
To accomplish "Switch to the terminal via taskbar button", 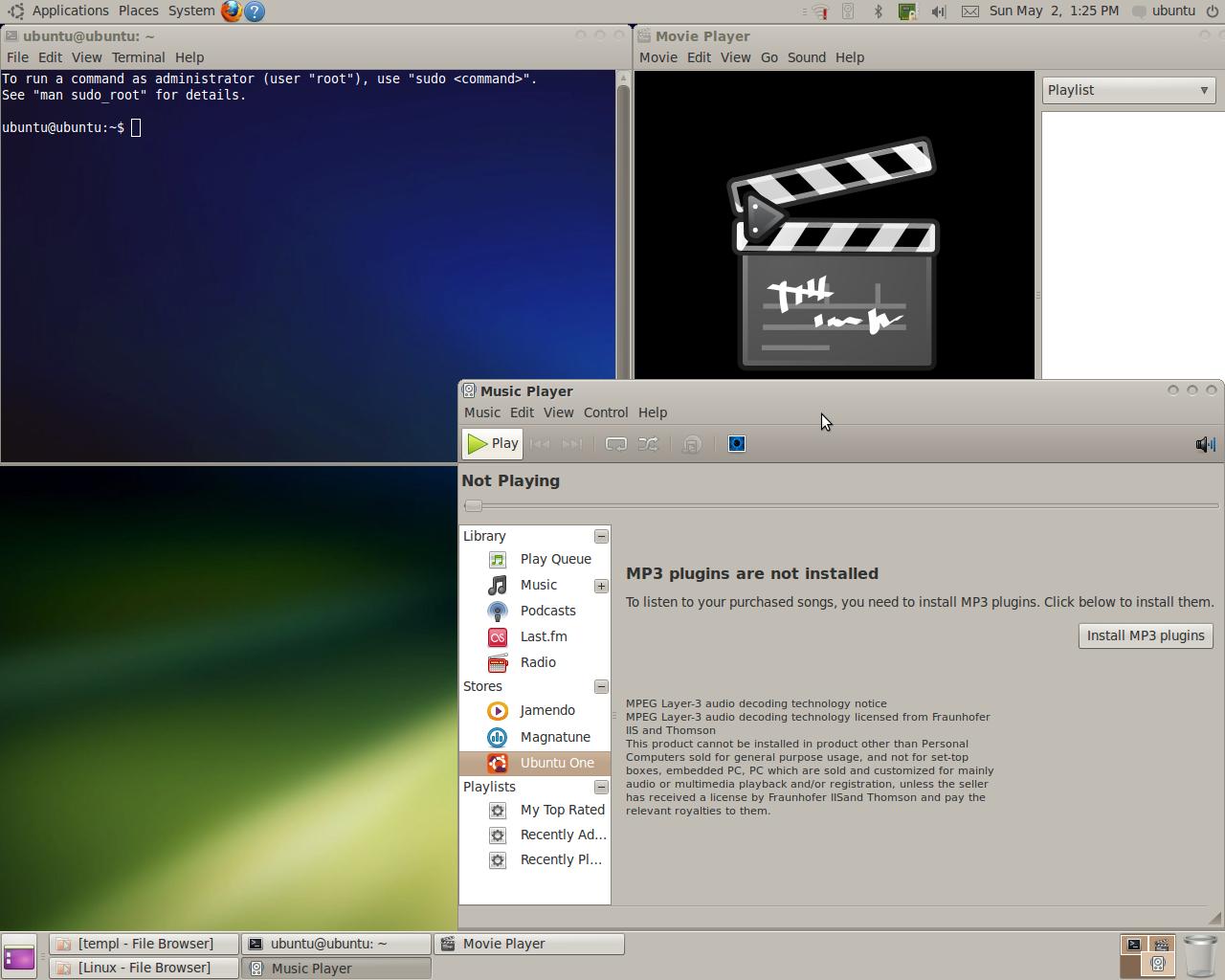I will click(x=337, y=944).
